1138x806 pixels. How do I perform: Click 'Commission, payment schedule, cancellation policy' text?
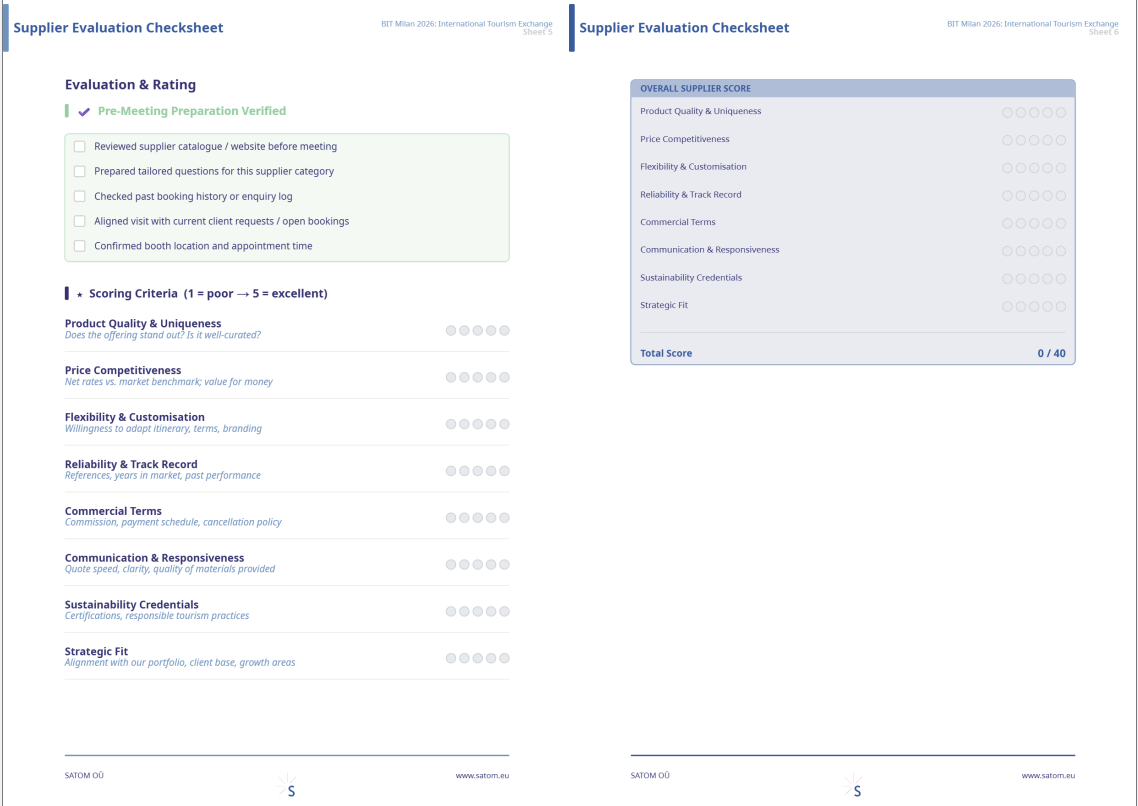[173, 522]
